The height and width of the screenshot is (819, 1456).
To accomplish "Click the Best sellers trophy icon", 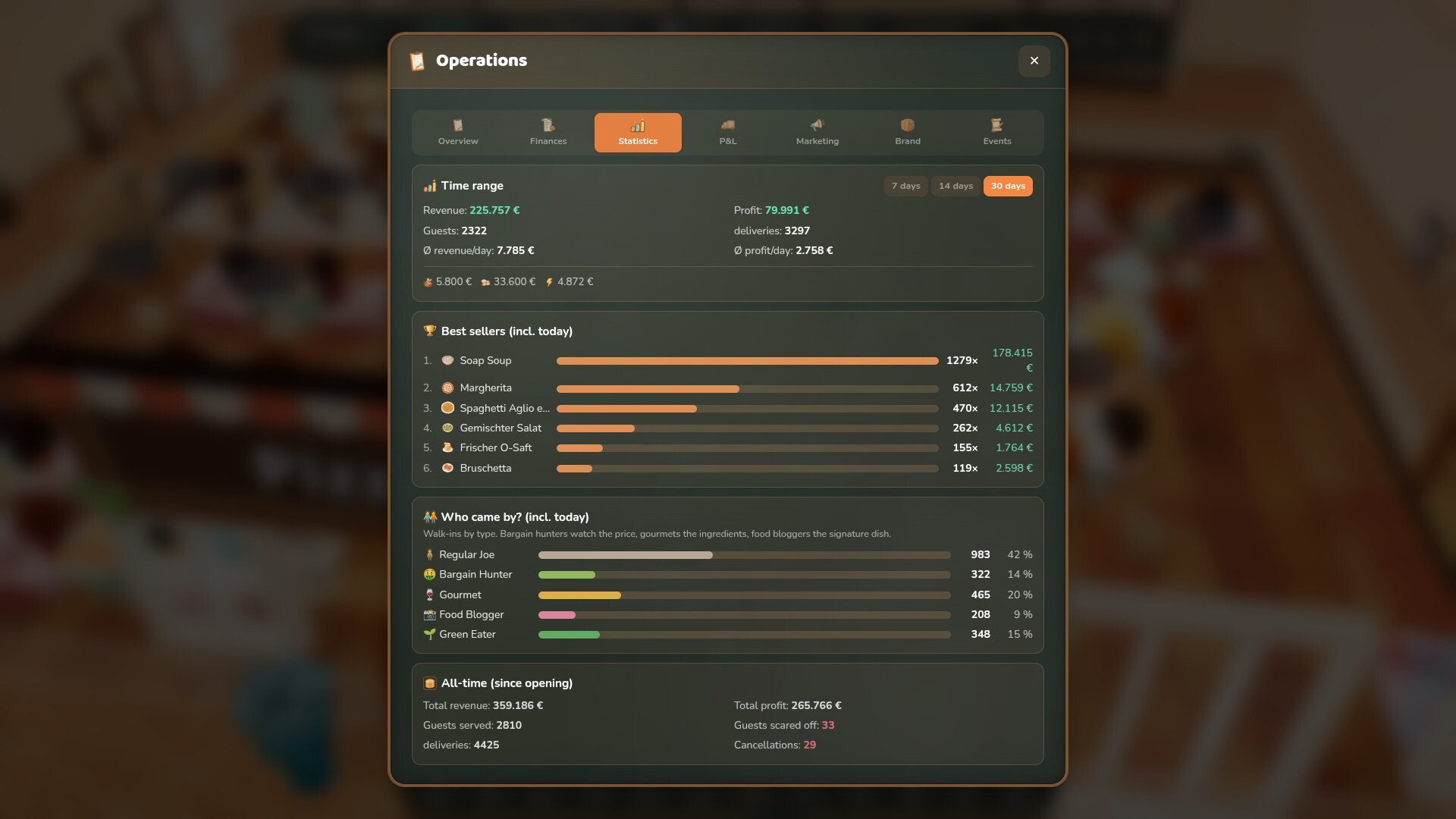I will [x=430, y=331].
